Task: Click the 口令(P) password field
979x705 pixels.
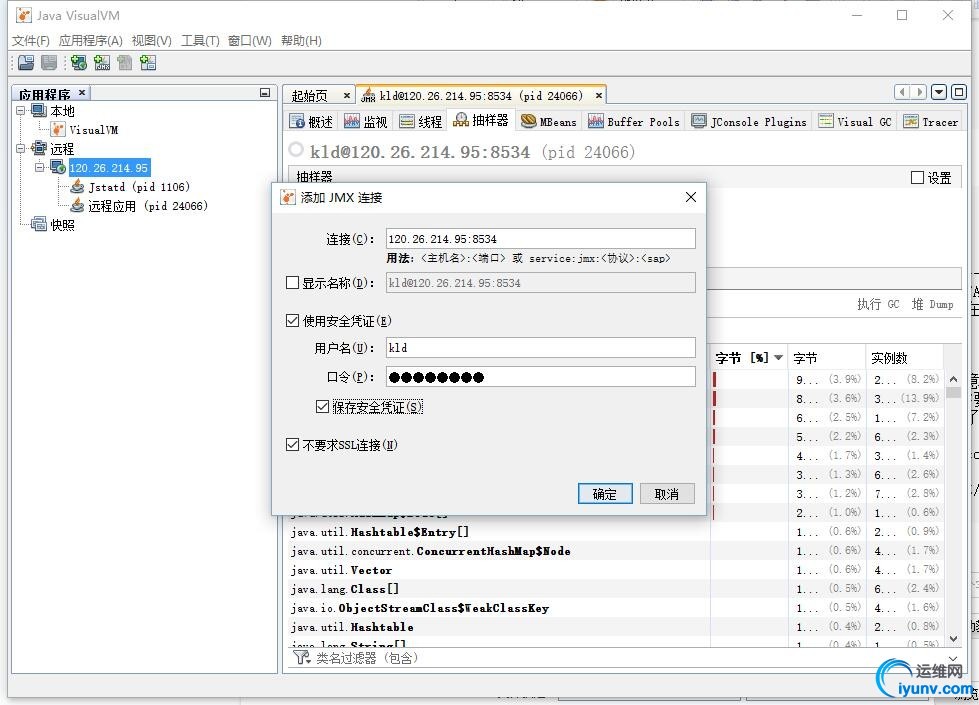Action: click(540, 377)
